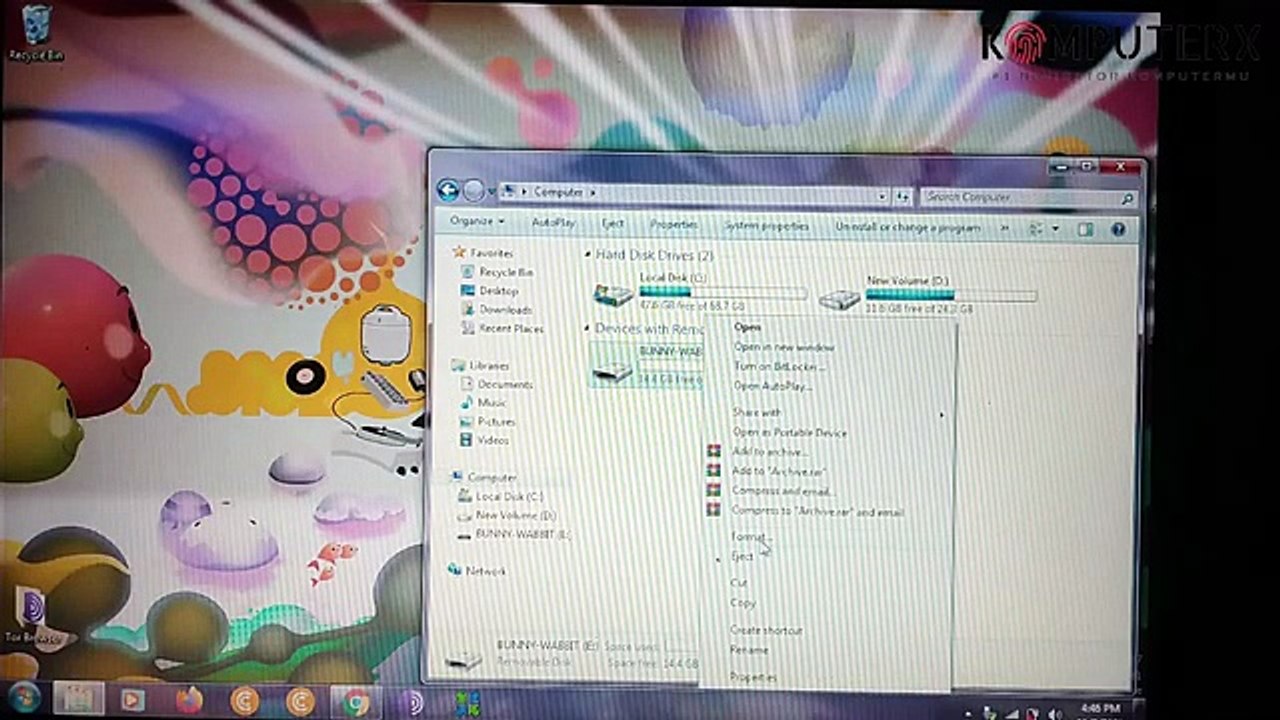Open Google Chrome from the taskbar
This screenshot has width=1280, height=720.
tap(356, 703)
